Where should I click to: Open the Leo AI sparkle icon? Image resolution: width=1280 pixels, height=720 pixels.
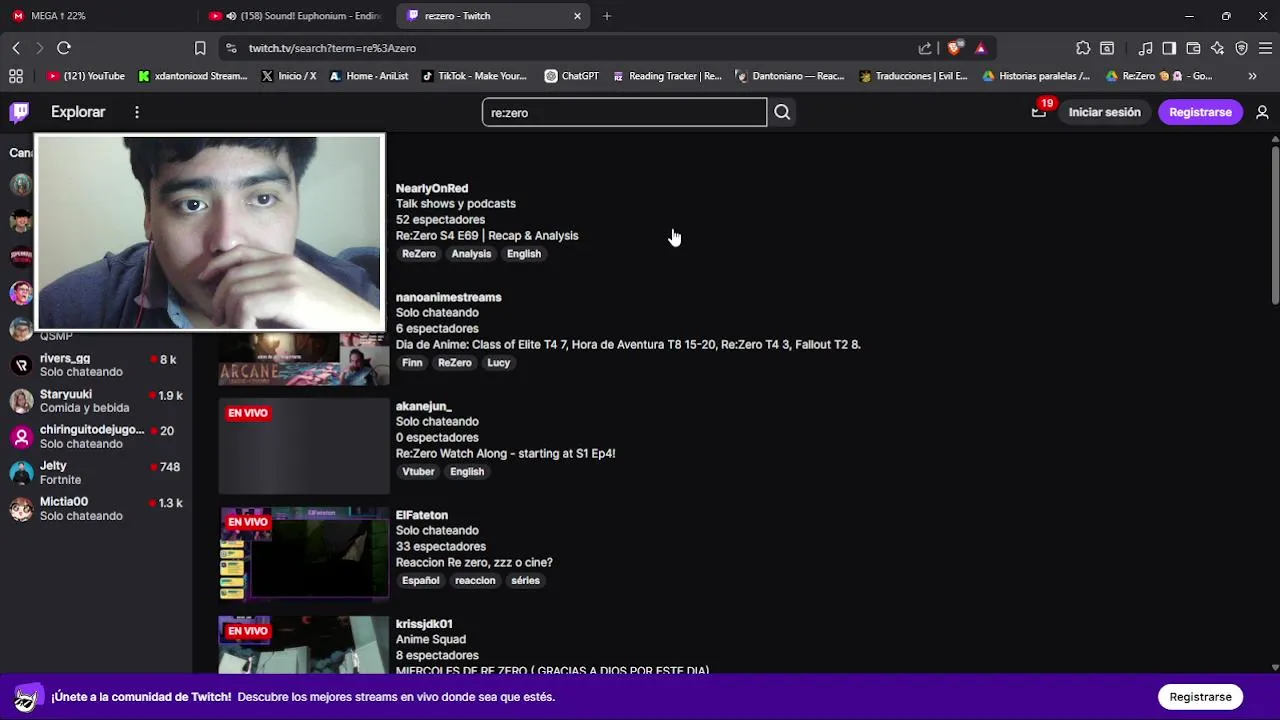pyautogui.click(x=1217, y=48)
